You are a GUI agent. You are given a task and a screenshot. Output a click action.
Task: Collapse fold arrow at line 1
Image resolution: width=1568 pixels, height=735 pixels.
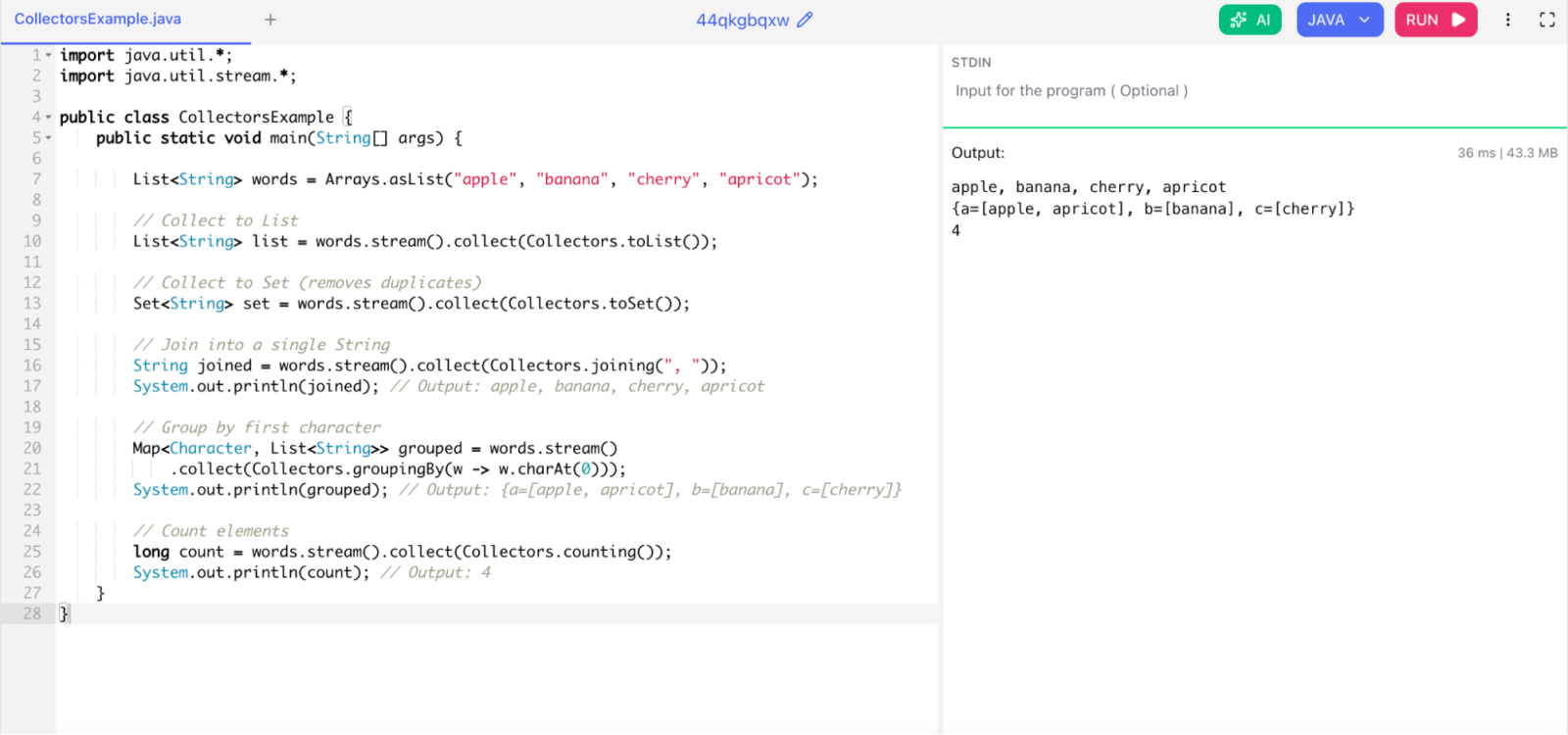coord(49,56)
